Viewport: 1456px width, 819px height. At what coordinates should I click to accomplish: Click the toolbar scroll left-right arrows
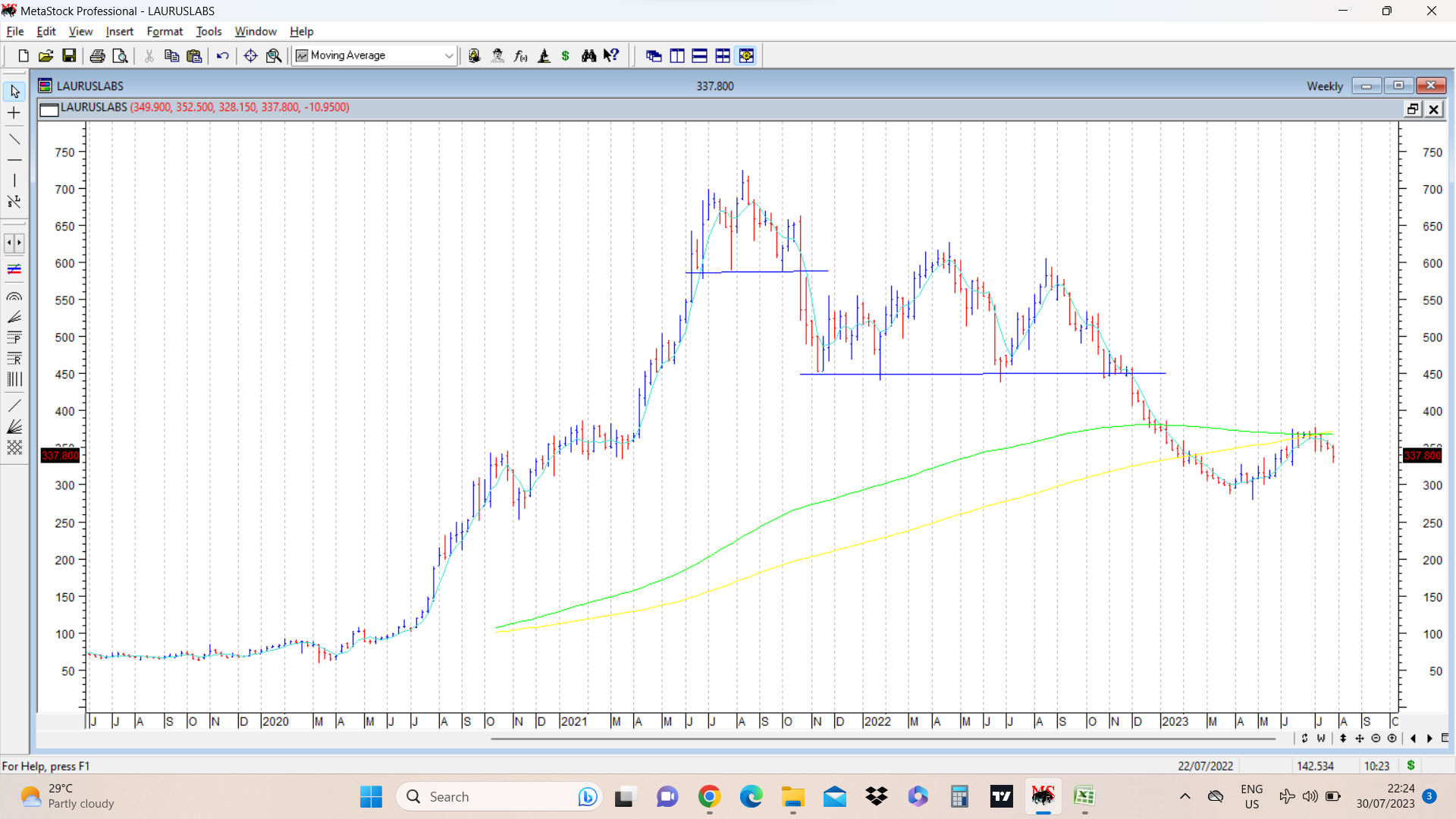[x=14, y=243]
